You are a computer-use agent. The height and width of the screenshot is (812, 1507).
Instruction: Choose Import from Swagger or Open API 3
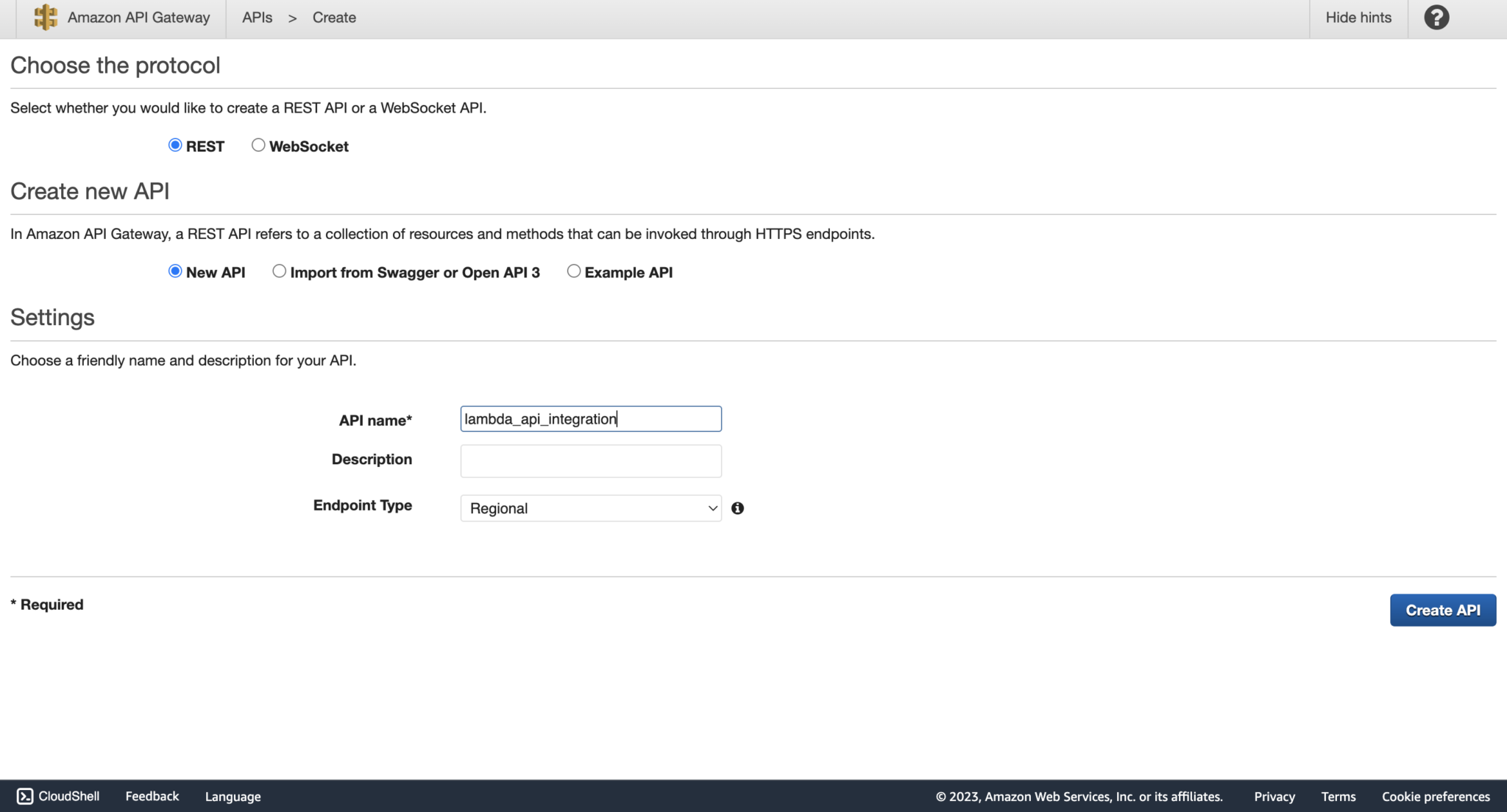tap(279, 271)
